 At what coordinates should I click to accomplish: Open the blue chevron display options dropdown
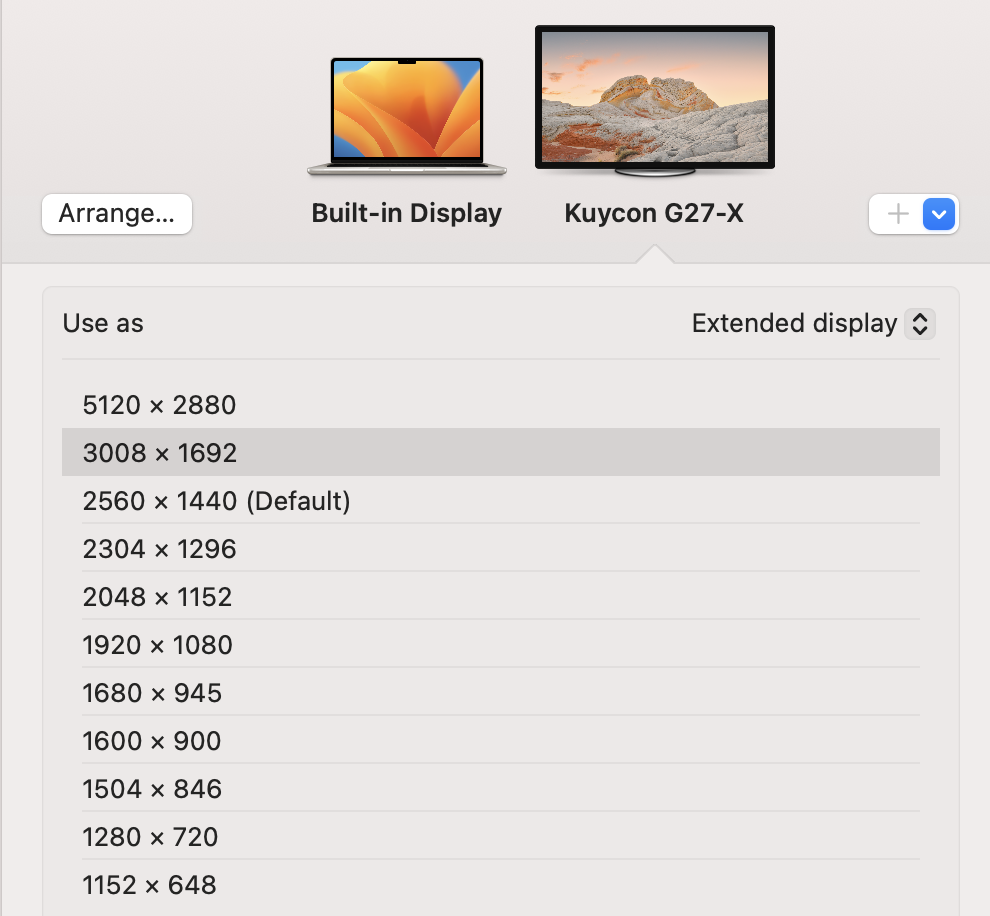click(x=939, y=214)
